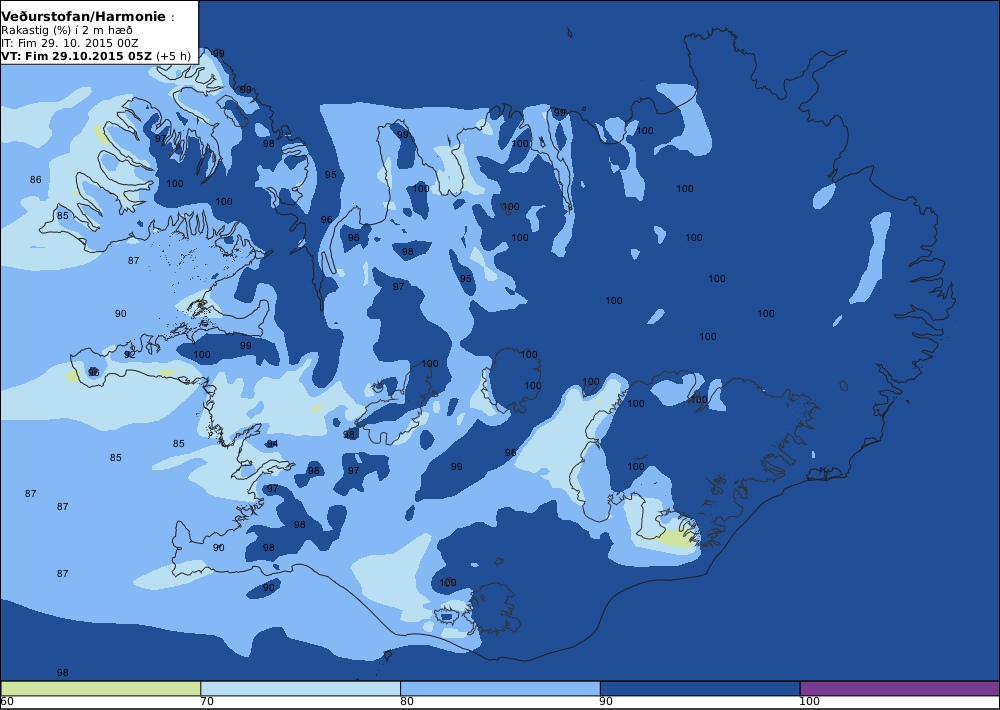Screen dimensions: 1000x710
Task: Click the yellow-green 60–70 legend color band
Action: pyautogui.click(x=101, y=688)
